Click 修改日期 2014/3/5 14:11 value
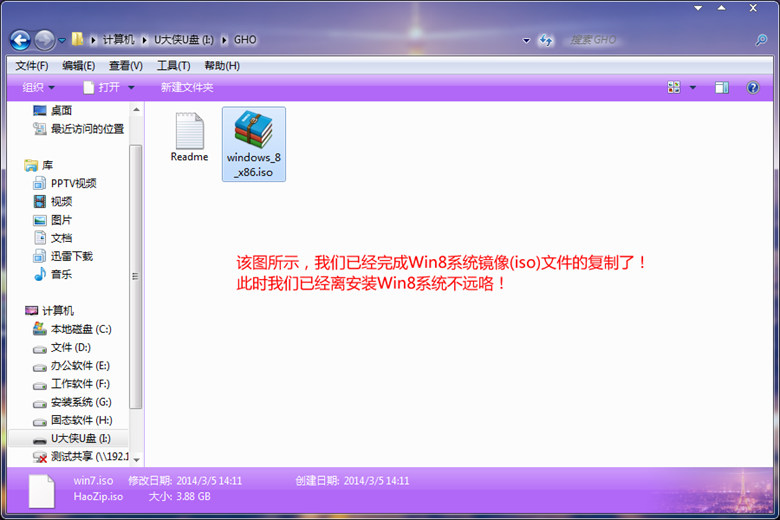The width and height of the screenshot is (780, 520). [209, 481]
